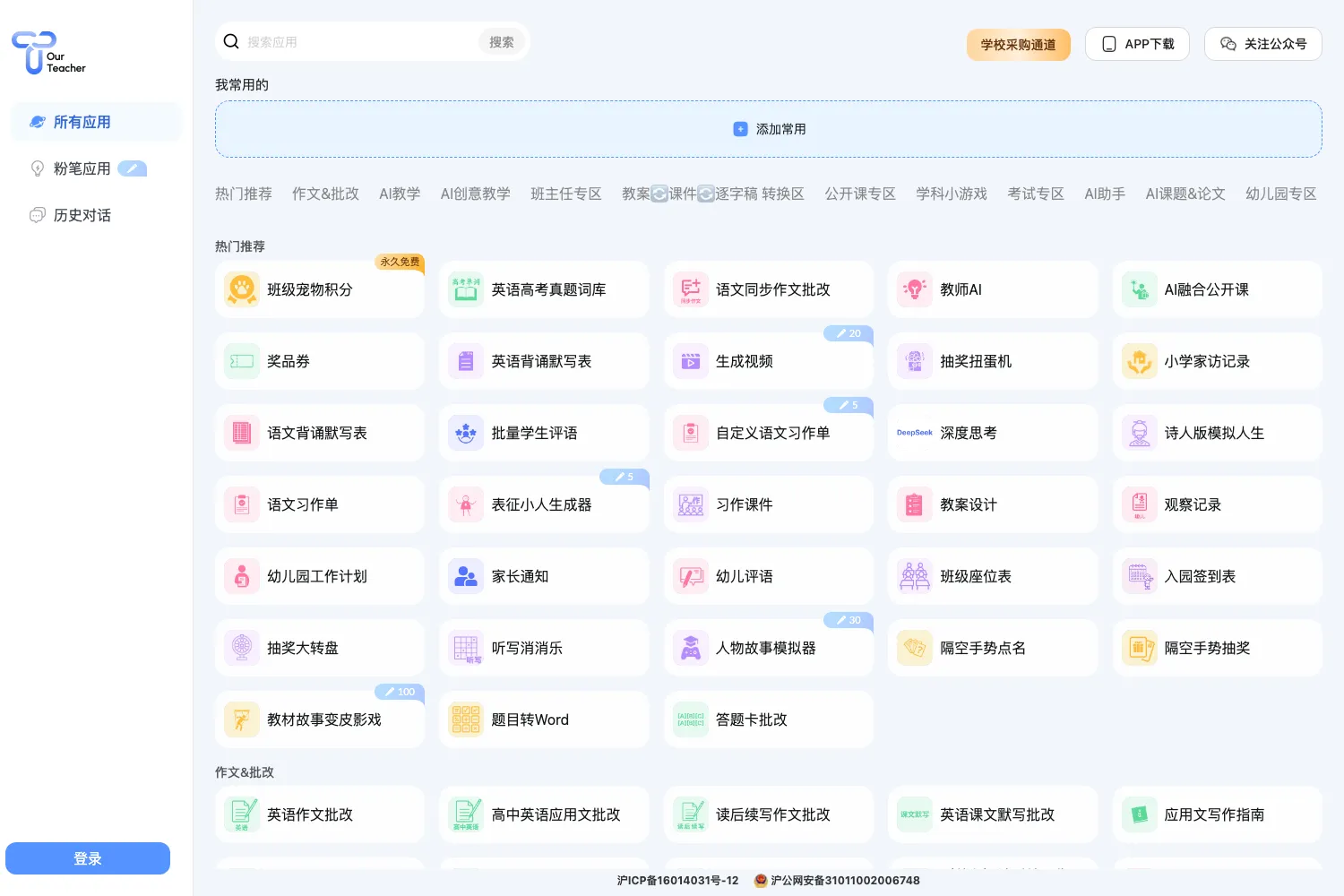The width and height of the screenshot is (1344, 896).
Task: Go to 所有应用 in sidebar
Action: coord(96,122)
